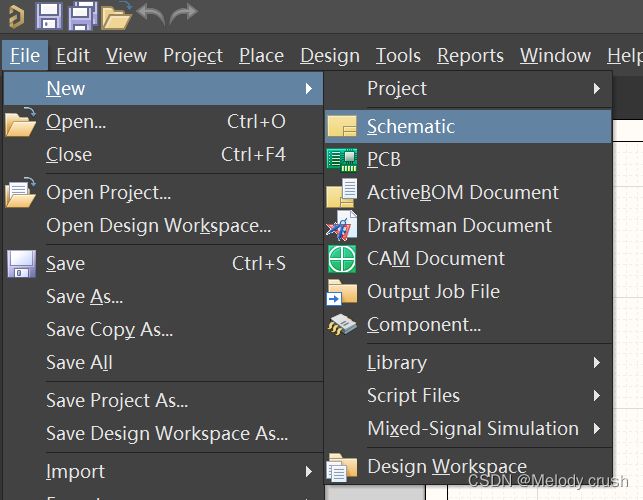Click the Save All toolbar icon
This screenshot has width=643, height=500.
tap(83, 16)
